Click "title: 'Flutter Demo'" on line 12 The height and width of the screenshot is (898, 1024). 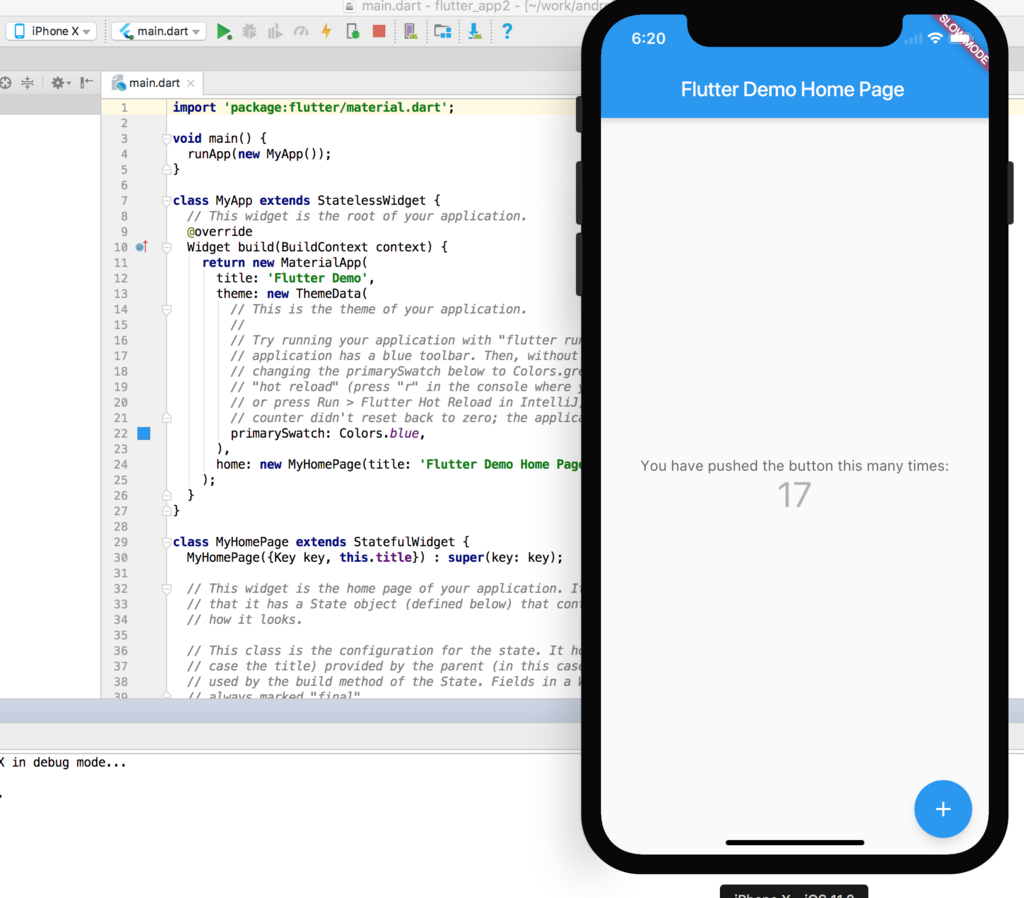tap(295, 278)
